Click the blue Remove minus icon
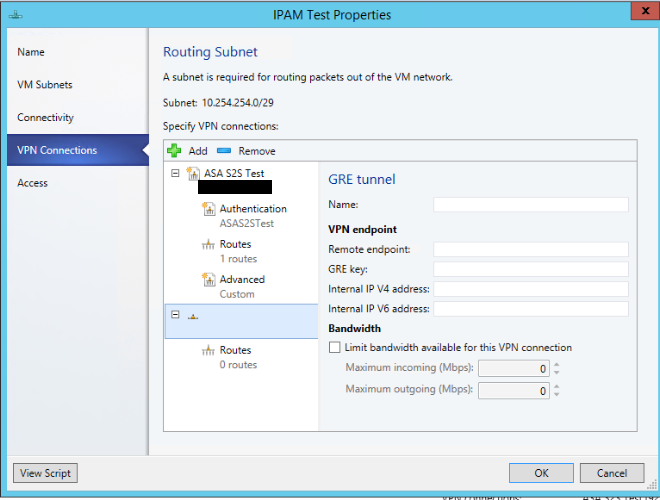 [x=223, y=151]
